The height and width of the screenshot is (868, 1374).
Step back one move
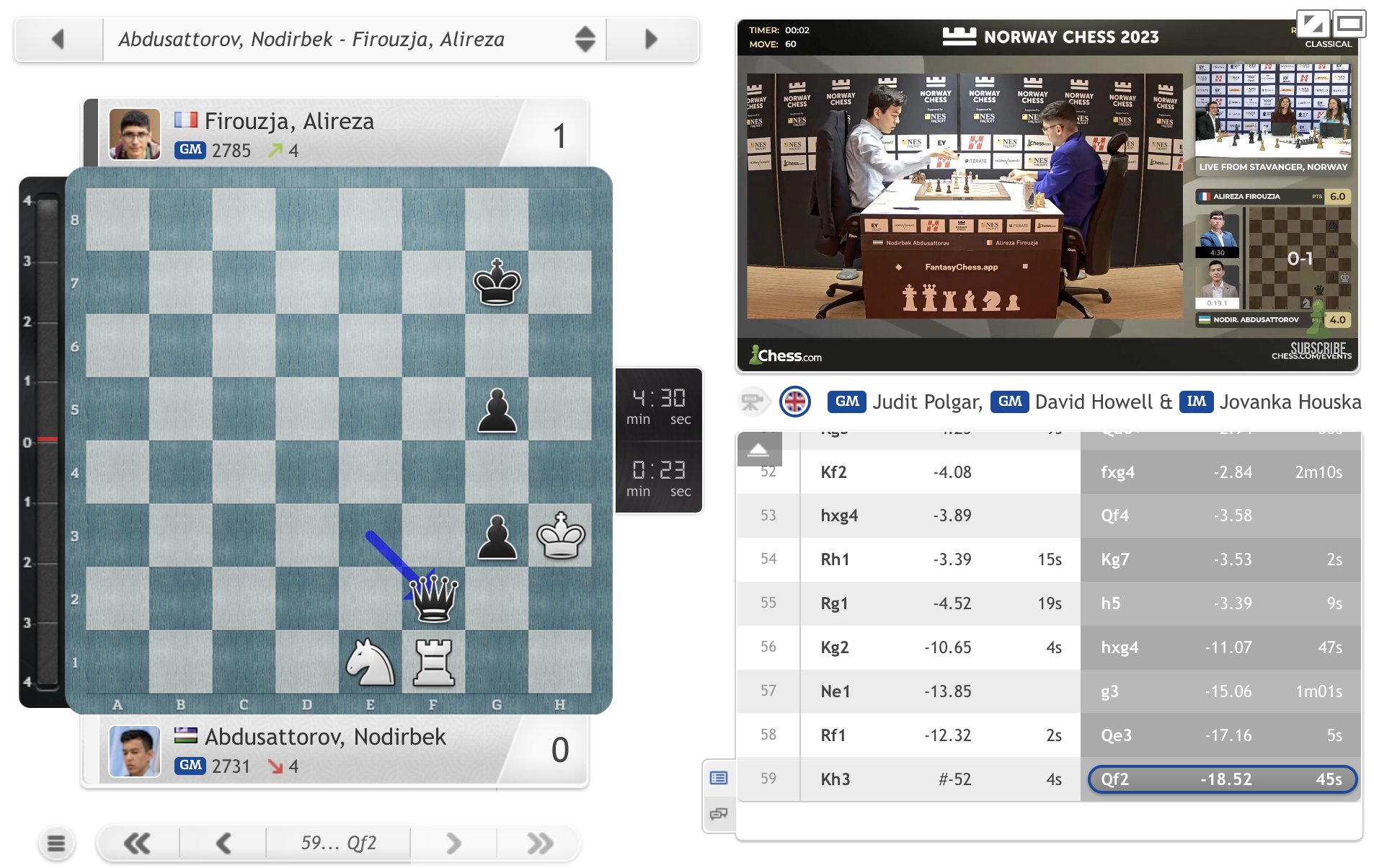pos(223,842)
